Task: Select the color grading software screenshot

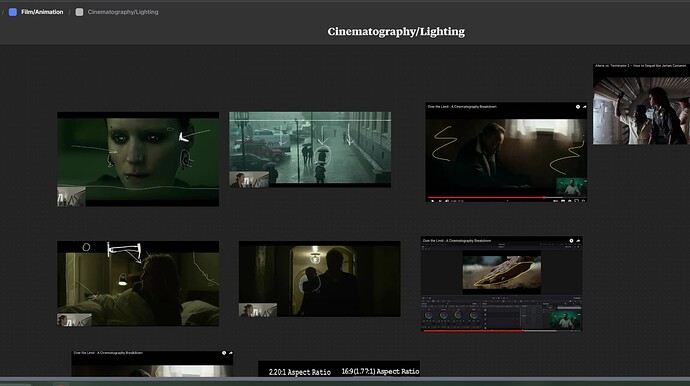Action: point(502,284)
